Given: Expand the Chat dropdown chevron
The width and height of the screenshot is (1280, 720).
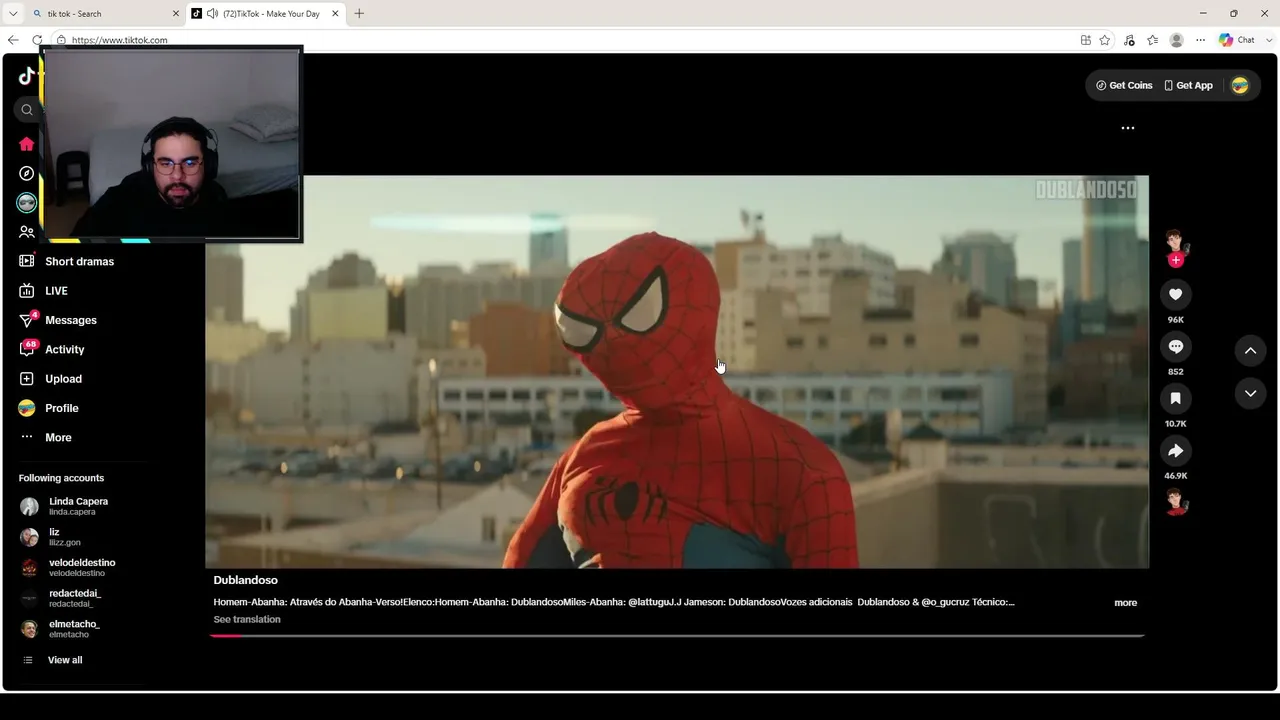Looking at the screenshot, I should point(1267,40).
